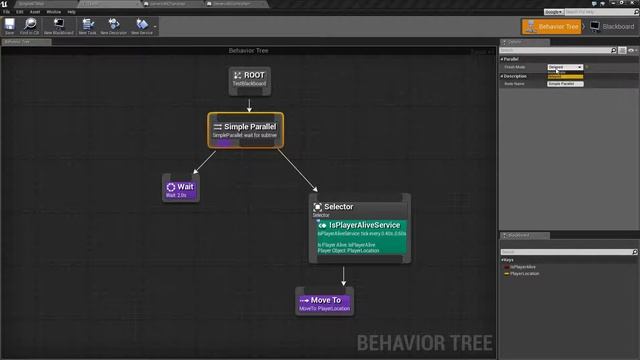This screenshot has height=360, width=640.
Task: Click the chat bubble icon in title bar
Action: tap(594, 4)
